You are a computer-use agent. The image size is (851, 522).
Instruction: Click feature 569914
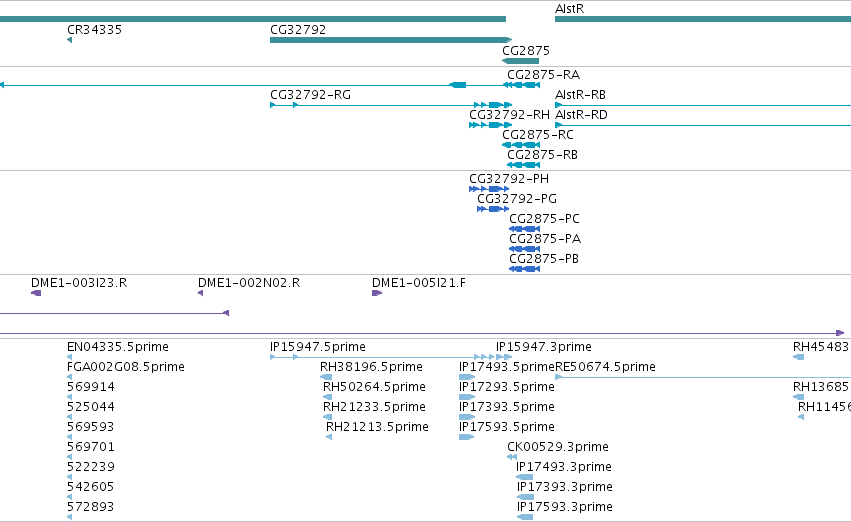point(69,397)
